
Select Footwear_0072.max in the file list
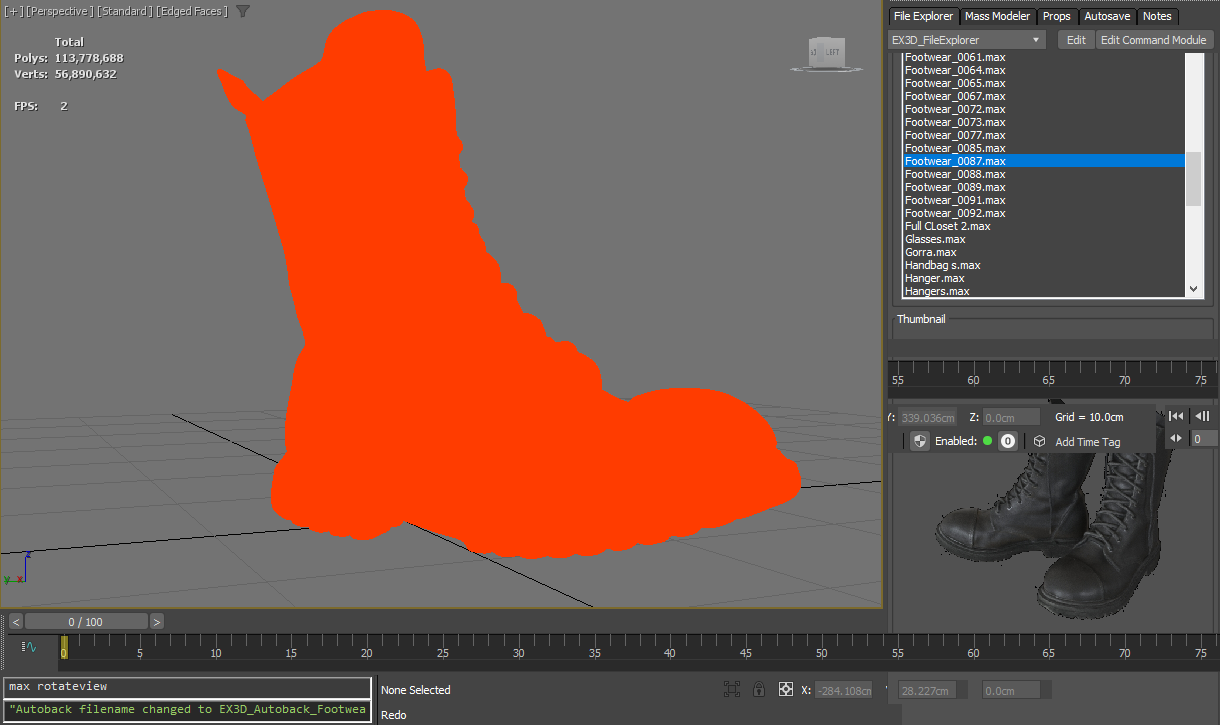[x=1043, y=109]
